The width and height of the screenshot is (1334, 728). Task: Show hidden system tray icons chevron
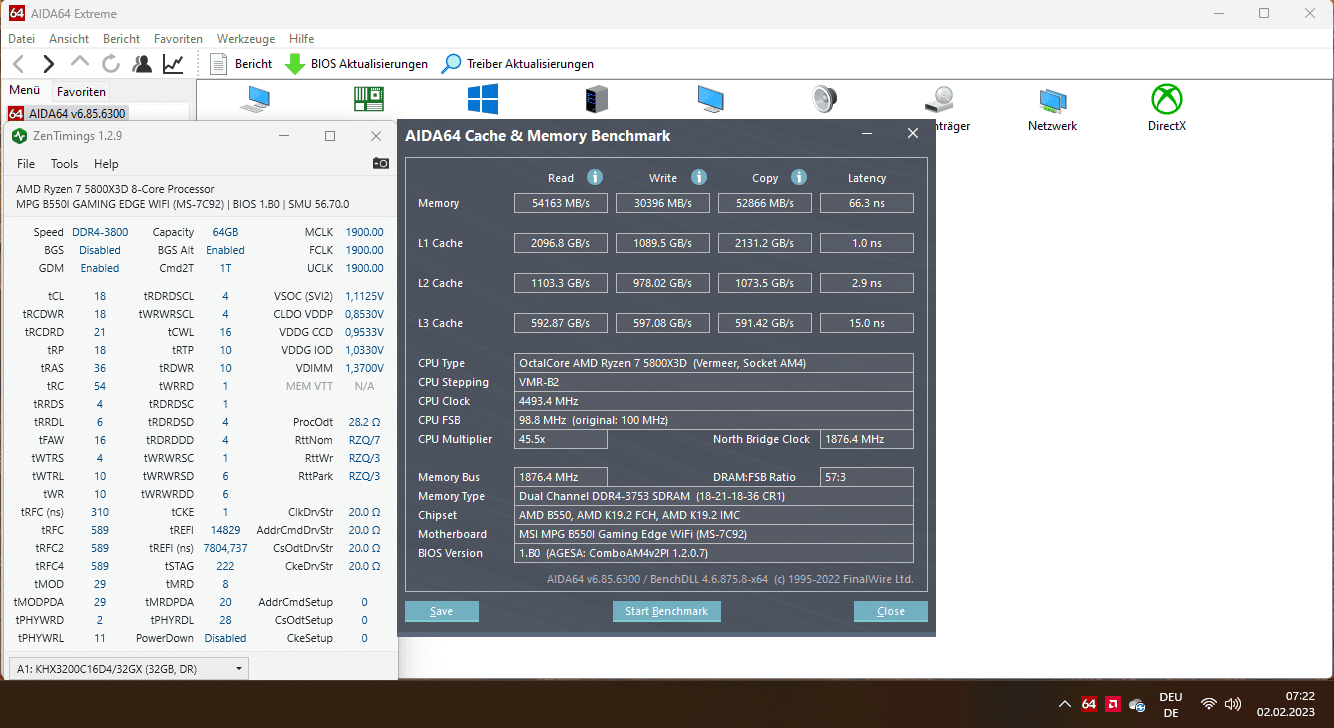(1064, 704)
